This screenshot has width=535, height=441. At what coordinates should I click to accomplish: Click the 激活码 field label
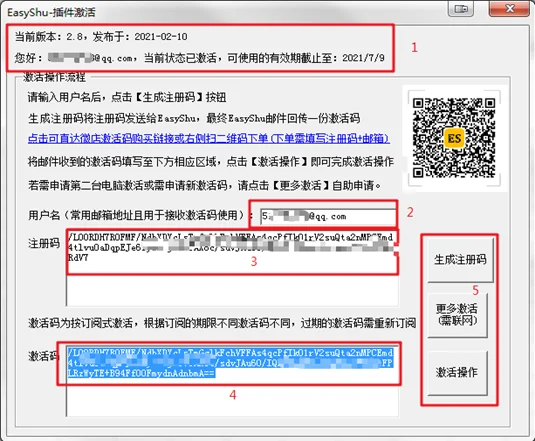coord(44,356)
